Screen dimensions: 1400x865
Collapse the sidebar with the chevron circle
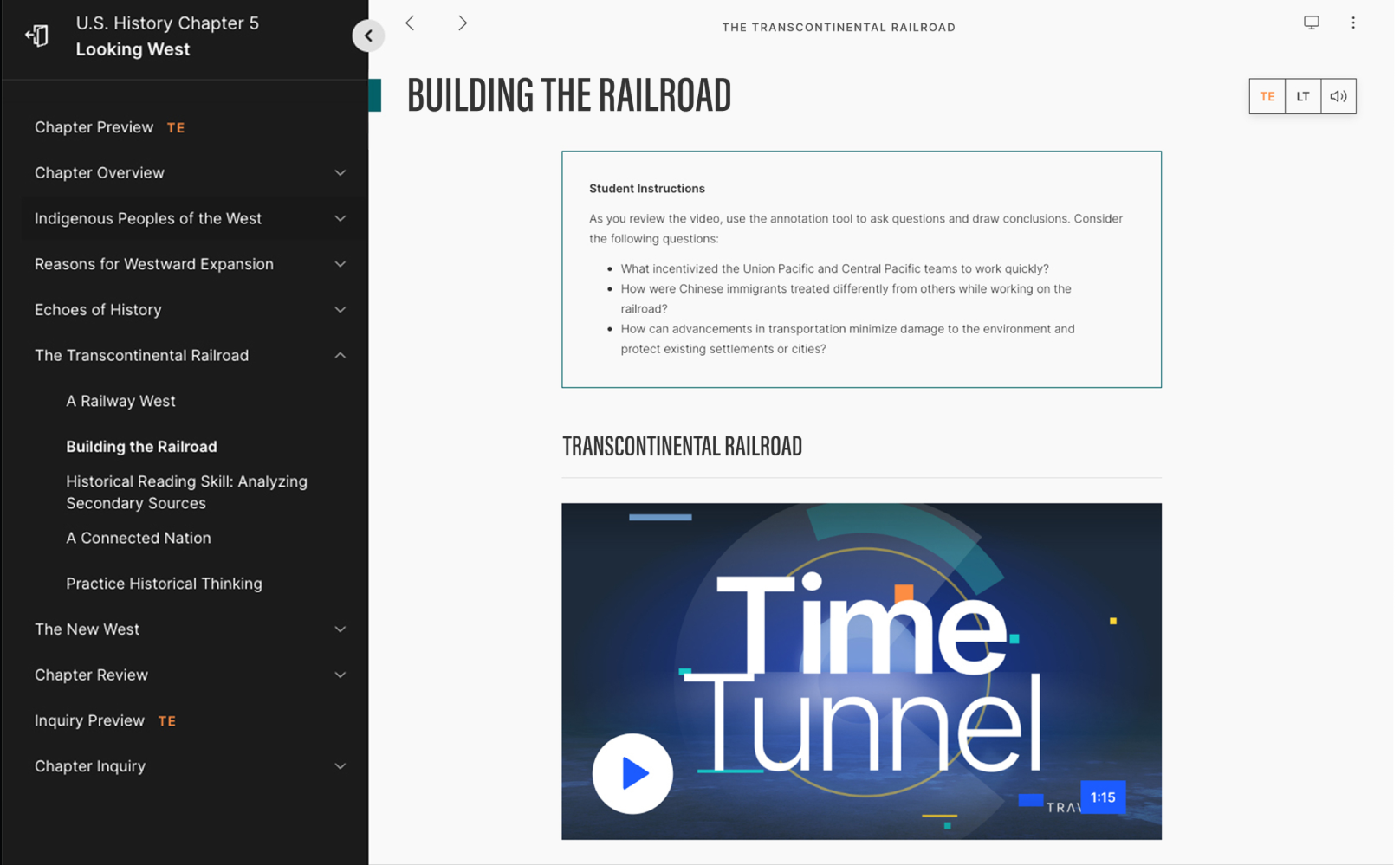coord(369,36)
